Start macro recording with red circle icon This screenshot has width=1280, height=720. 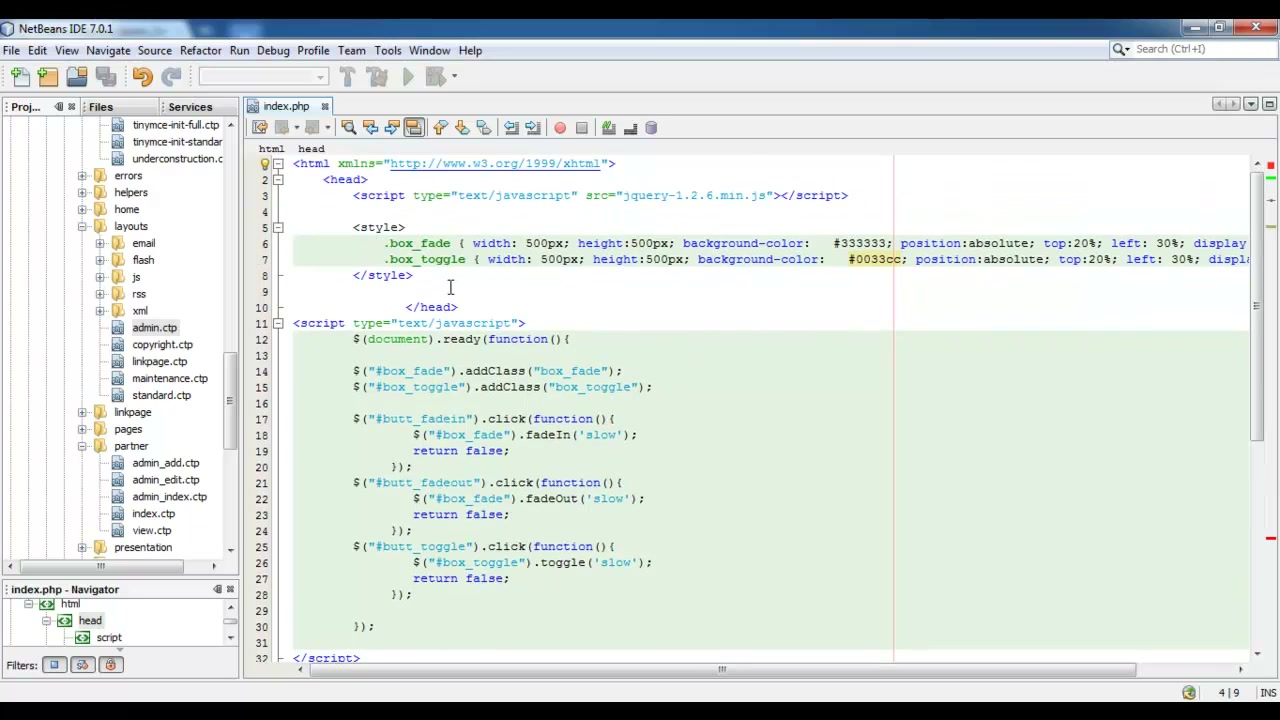coord(560,127)
